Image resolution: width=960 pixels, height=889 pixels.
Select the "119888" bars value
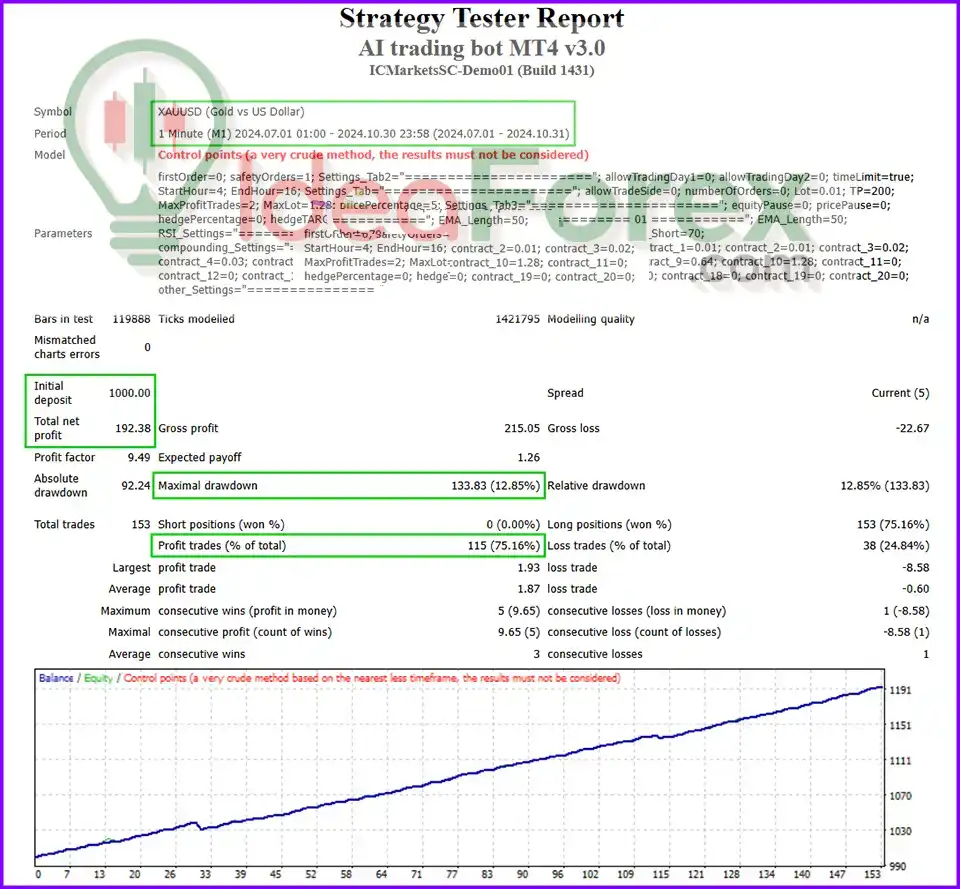131,319
